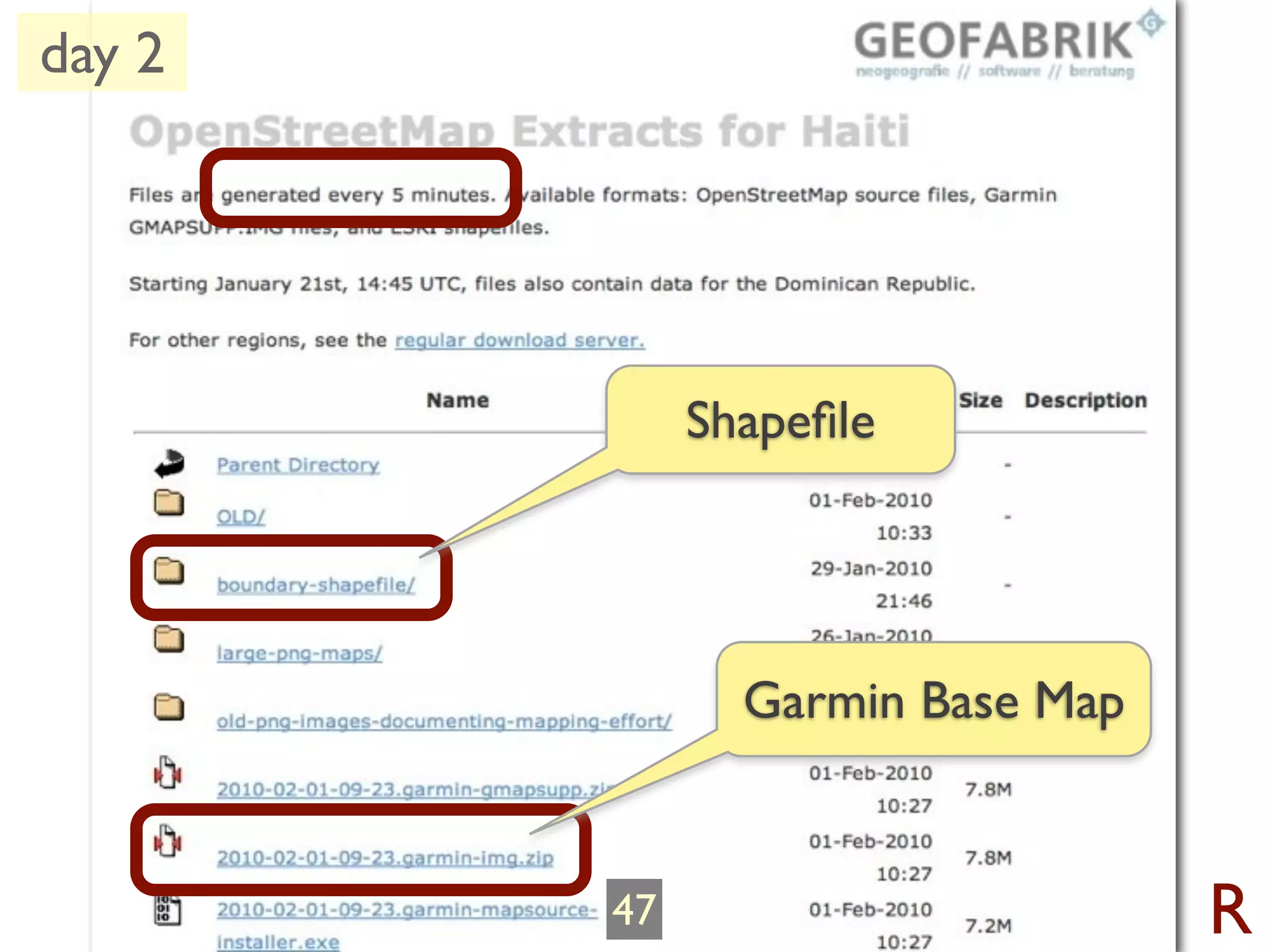Download 2010-02-01-09-23.garmin-gmapsupp.zip

(415, 789)
